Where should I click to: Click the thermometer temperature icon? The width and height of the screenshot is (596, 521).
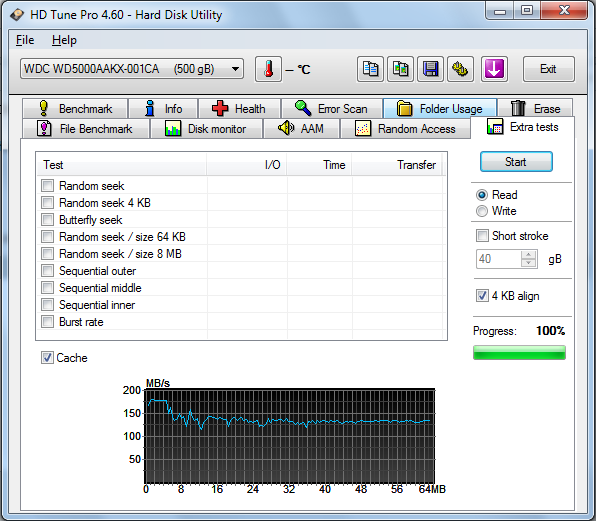pyautogui.click(x=268, y=69)
